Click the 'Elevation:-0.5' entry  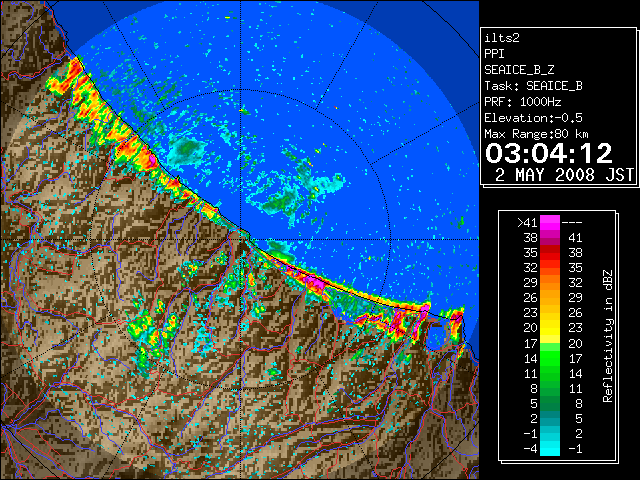[x=533, y=118]
